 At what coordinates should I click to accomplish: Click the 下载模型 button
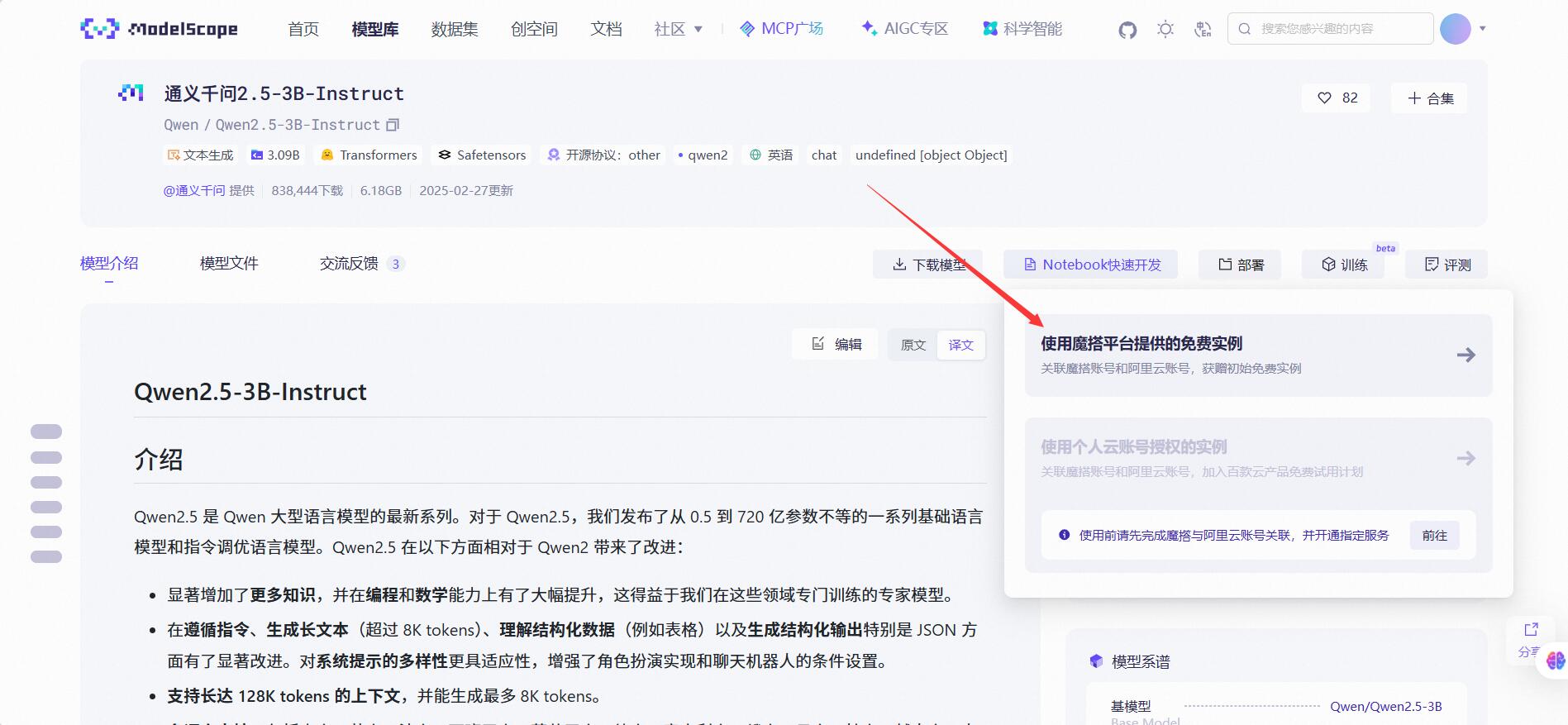928,265
